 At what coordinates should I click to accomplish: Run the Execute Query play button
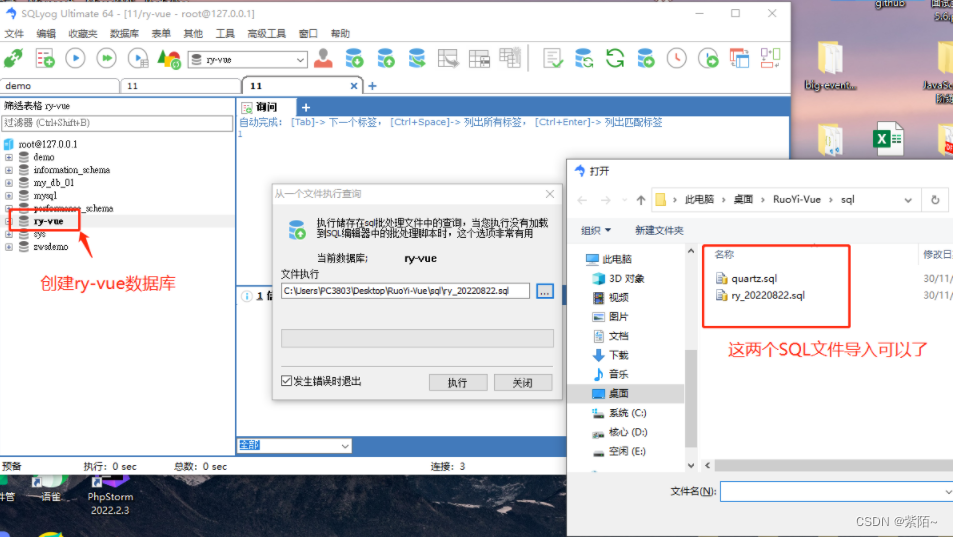[x=75, y=58]
